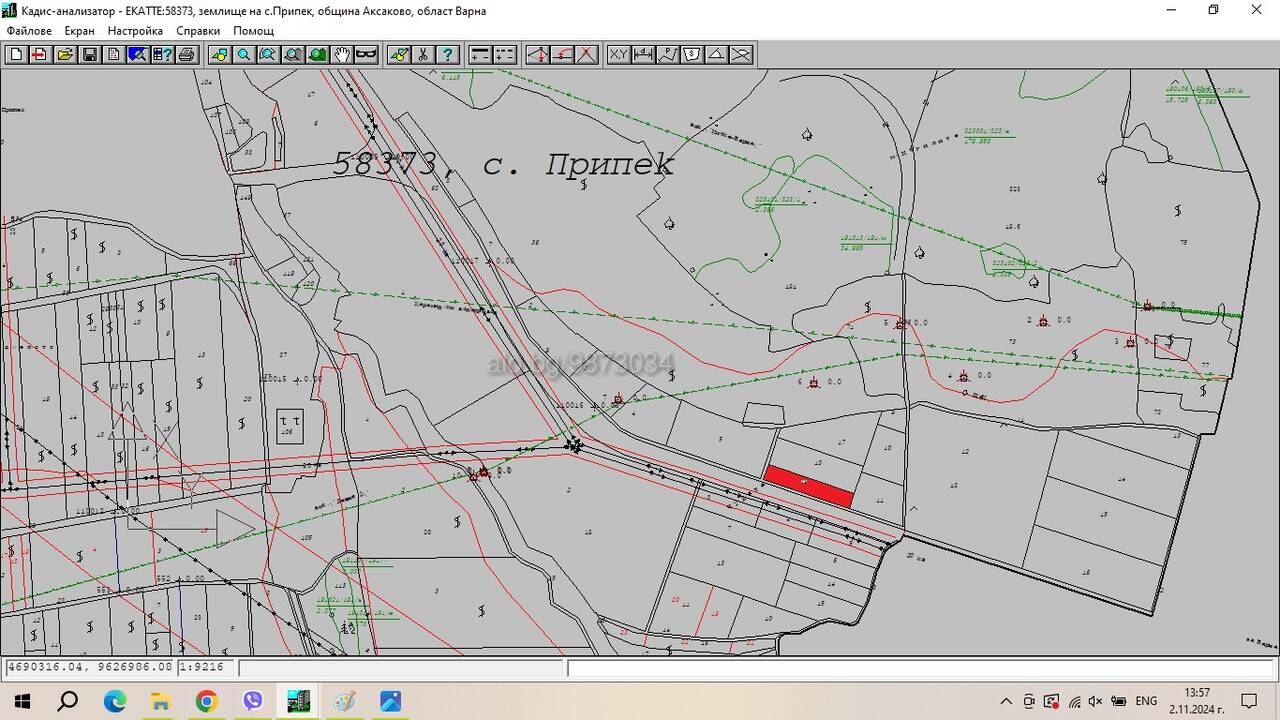Click the muted volume tray icon
This screenshot has height=720, width=1280.
[1096, 701]
